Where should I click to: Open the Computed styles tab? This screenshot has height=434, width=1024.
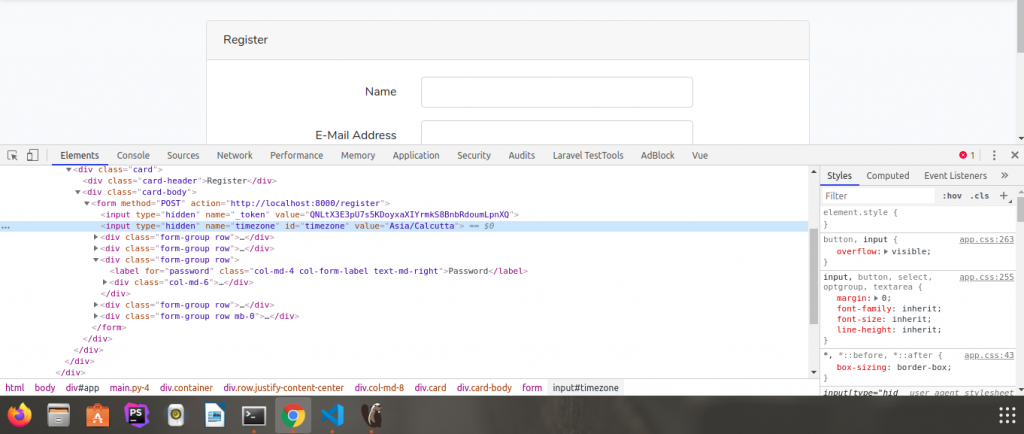(x=887, y=175)
